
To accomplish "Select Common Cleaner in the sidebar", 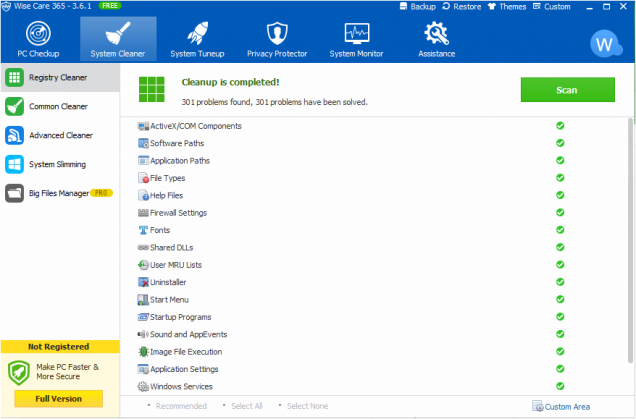I will tap(60, 107).
